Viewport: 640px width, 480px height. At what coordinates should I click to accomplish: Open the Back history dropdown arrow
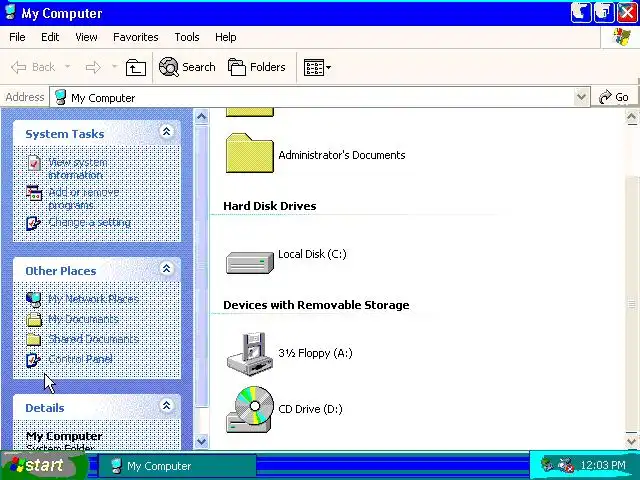(68, 66)
